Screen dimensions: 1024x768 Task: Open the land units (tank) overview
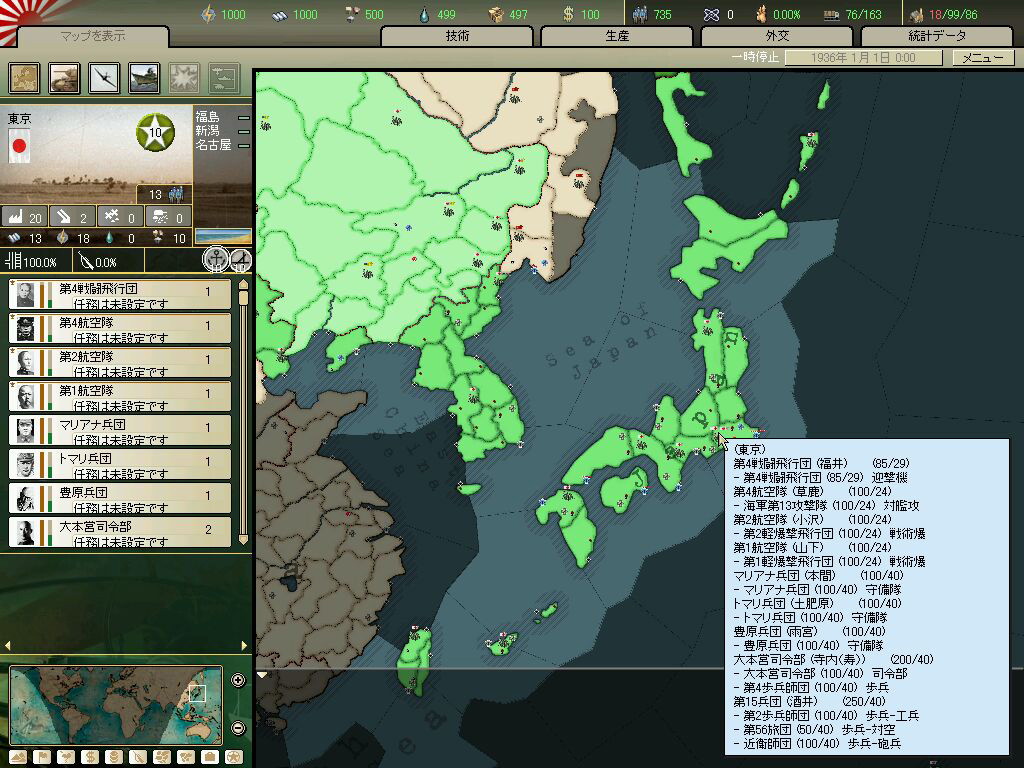pyautogui.click(x=65, y=78)
